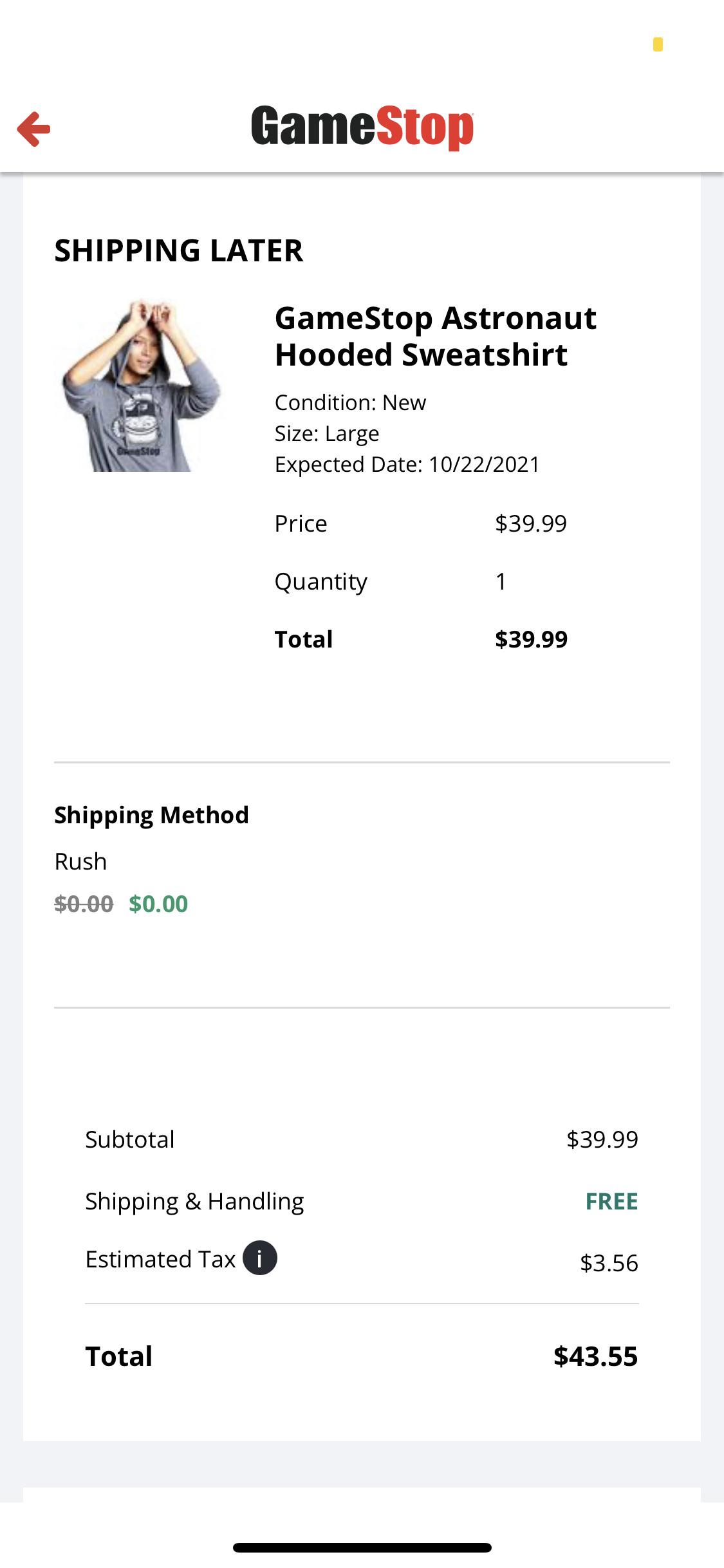Viewport: 724px width, 1568px height.
Task: Open GameStop Astronaut Hooded Sweatshirt title
Action: pos(435,336)
